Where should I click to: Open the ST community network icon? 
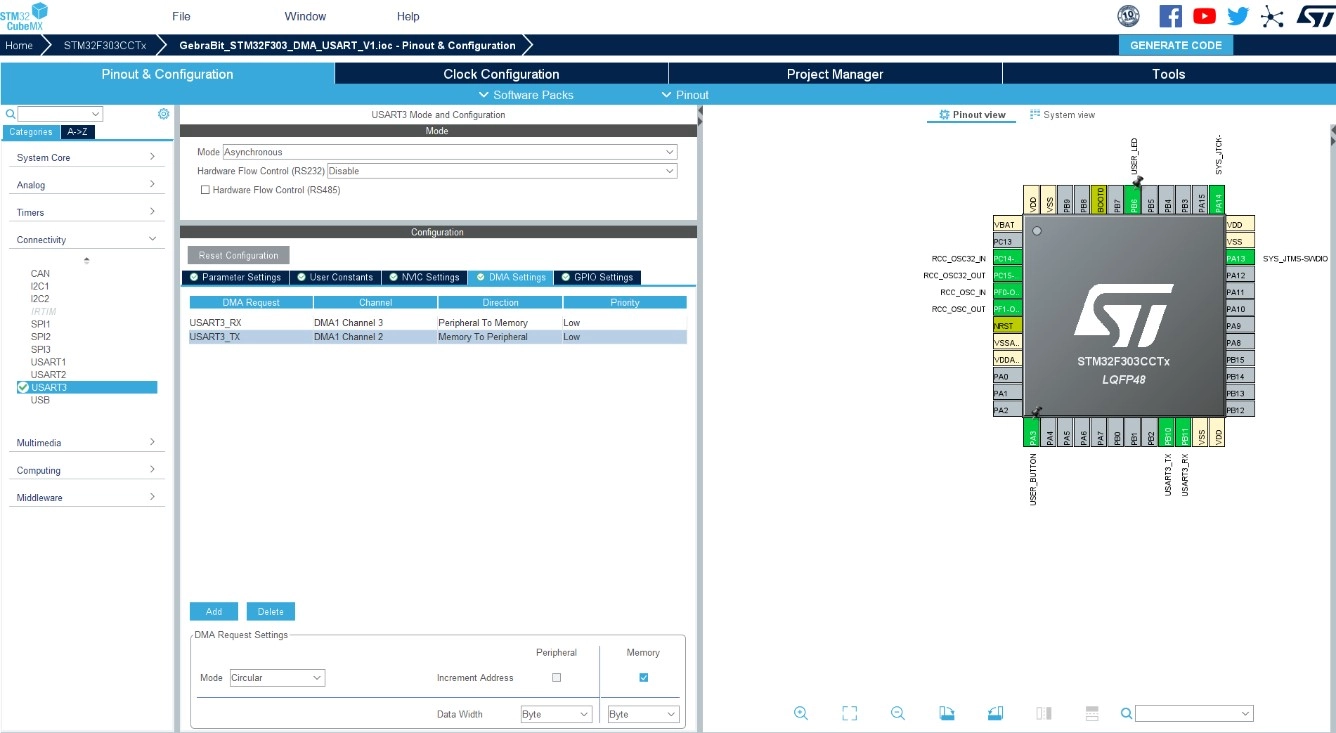1272,16
